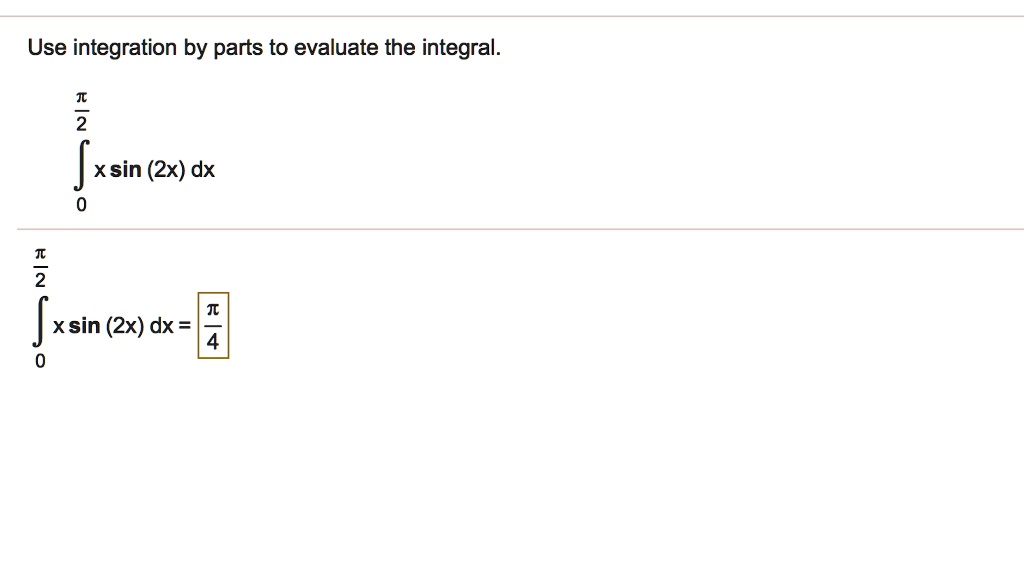The height and width of the screenshot is (577, 1024).
Task: Click the divider line below the problem statement
Action: [x=512, y=230]
